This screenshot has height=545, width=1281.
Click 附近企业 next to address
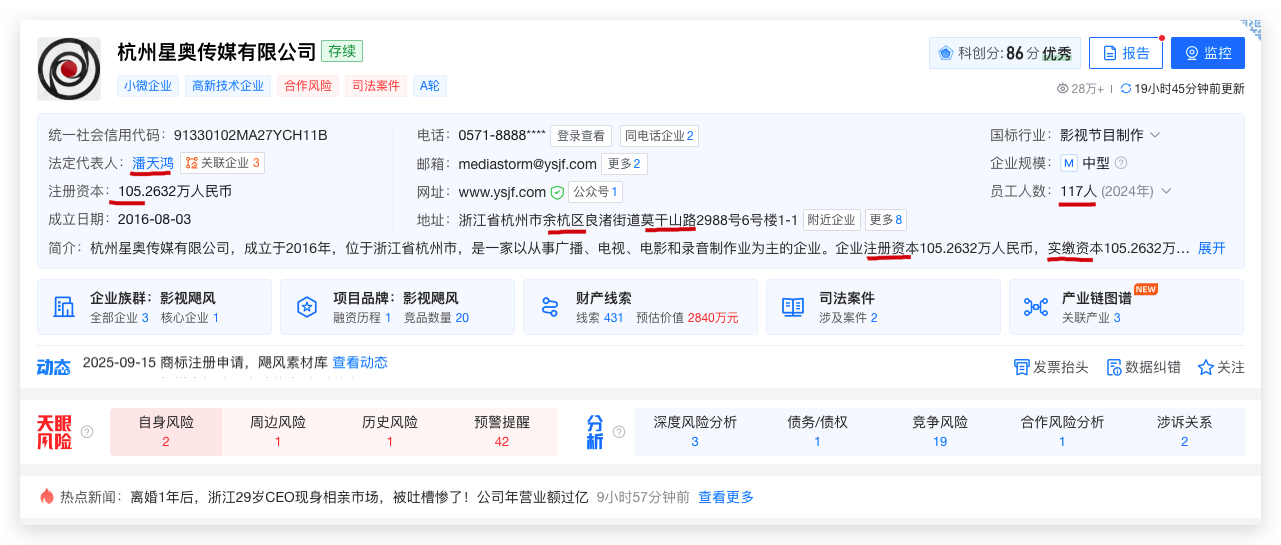click(832, 220)
